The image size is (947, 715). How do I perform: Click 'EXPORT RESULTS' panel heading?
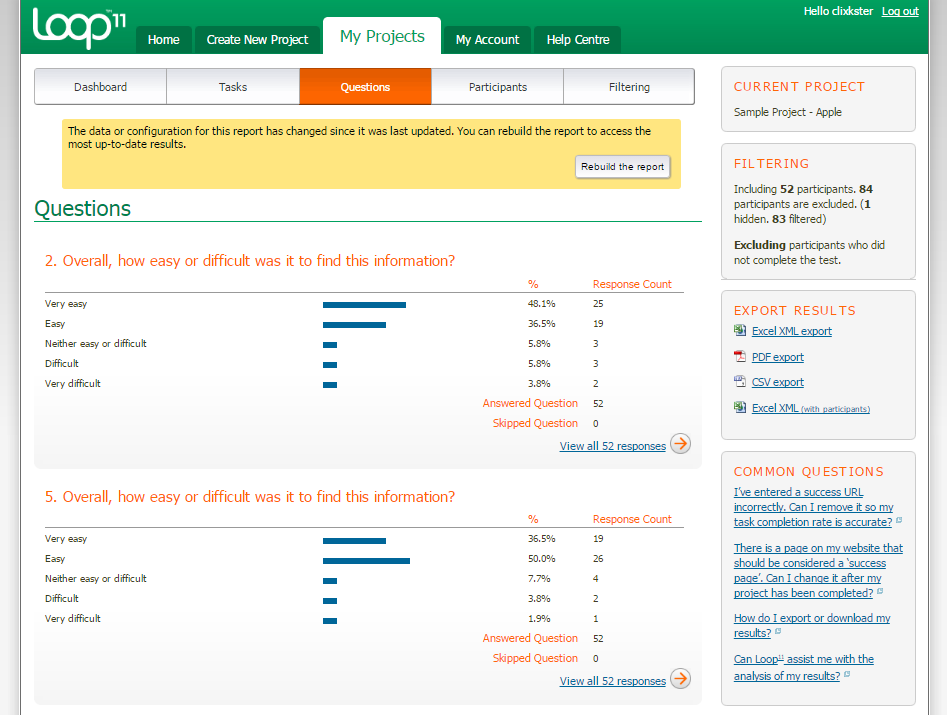(x=795, y=310)
